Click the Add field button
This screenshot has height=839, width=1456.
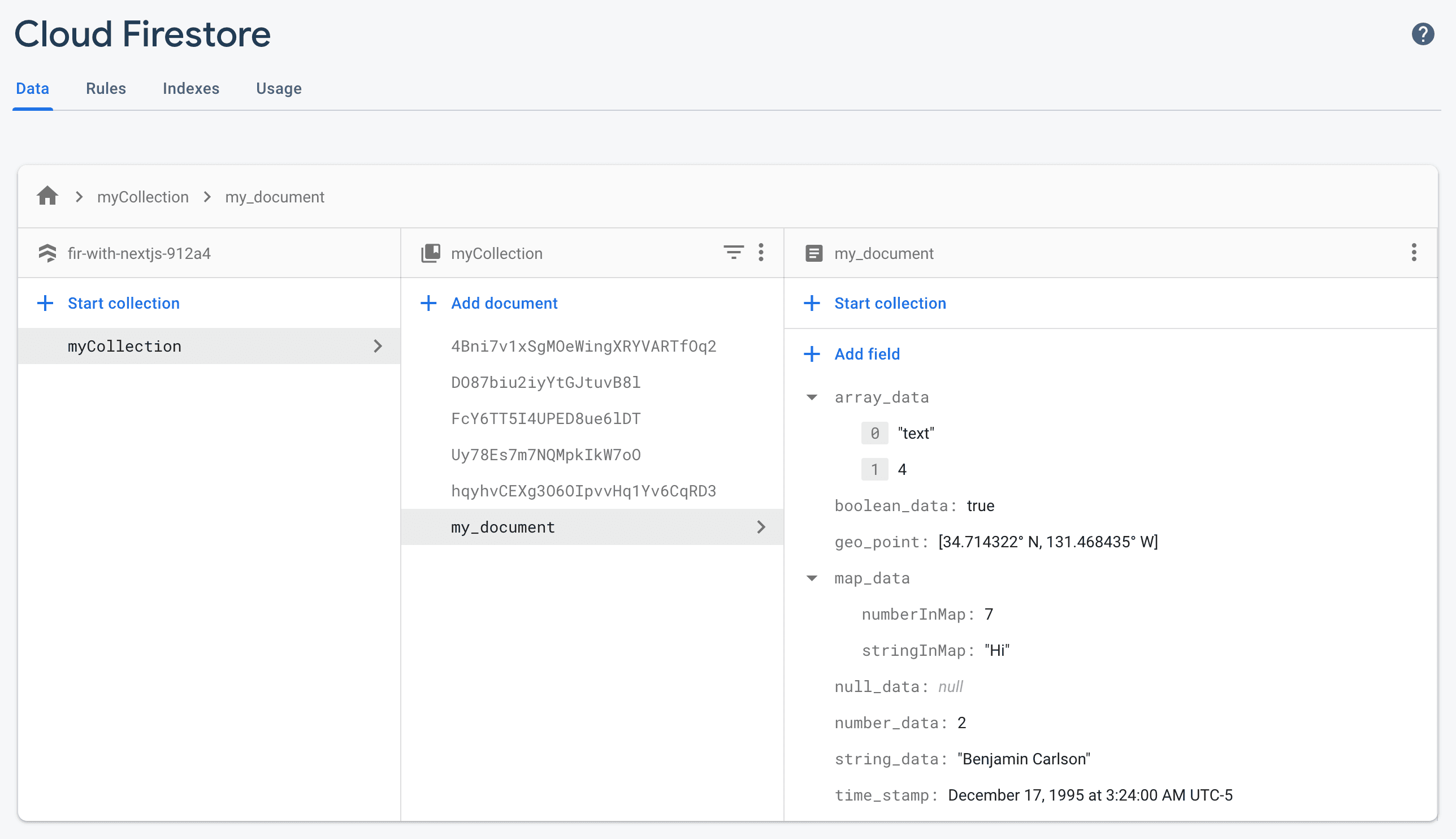click(x=867, y=354)
